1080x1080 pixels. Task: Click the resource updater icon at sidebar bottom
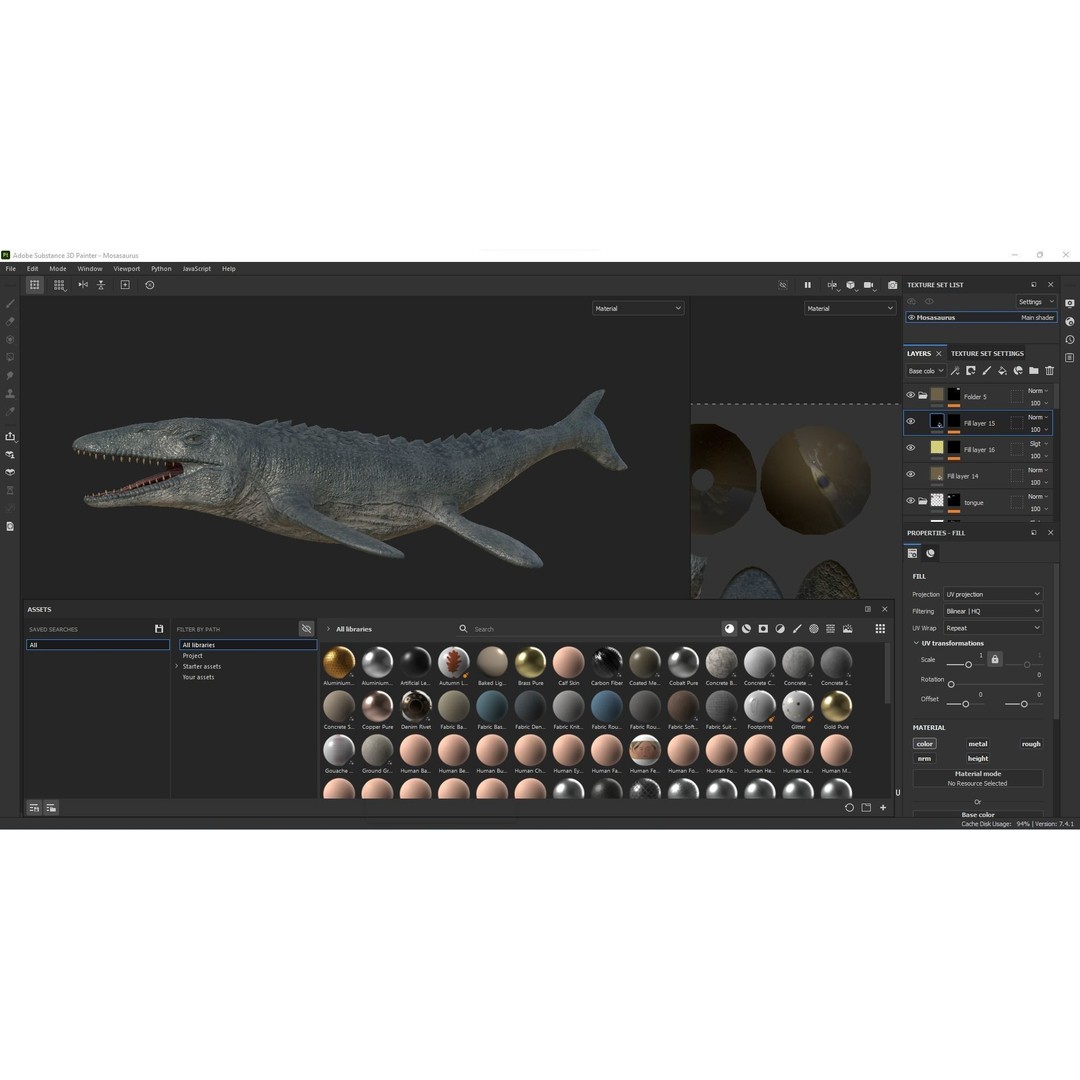click(x=10, y=526)
